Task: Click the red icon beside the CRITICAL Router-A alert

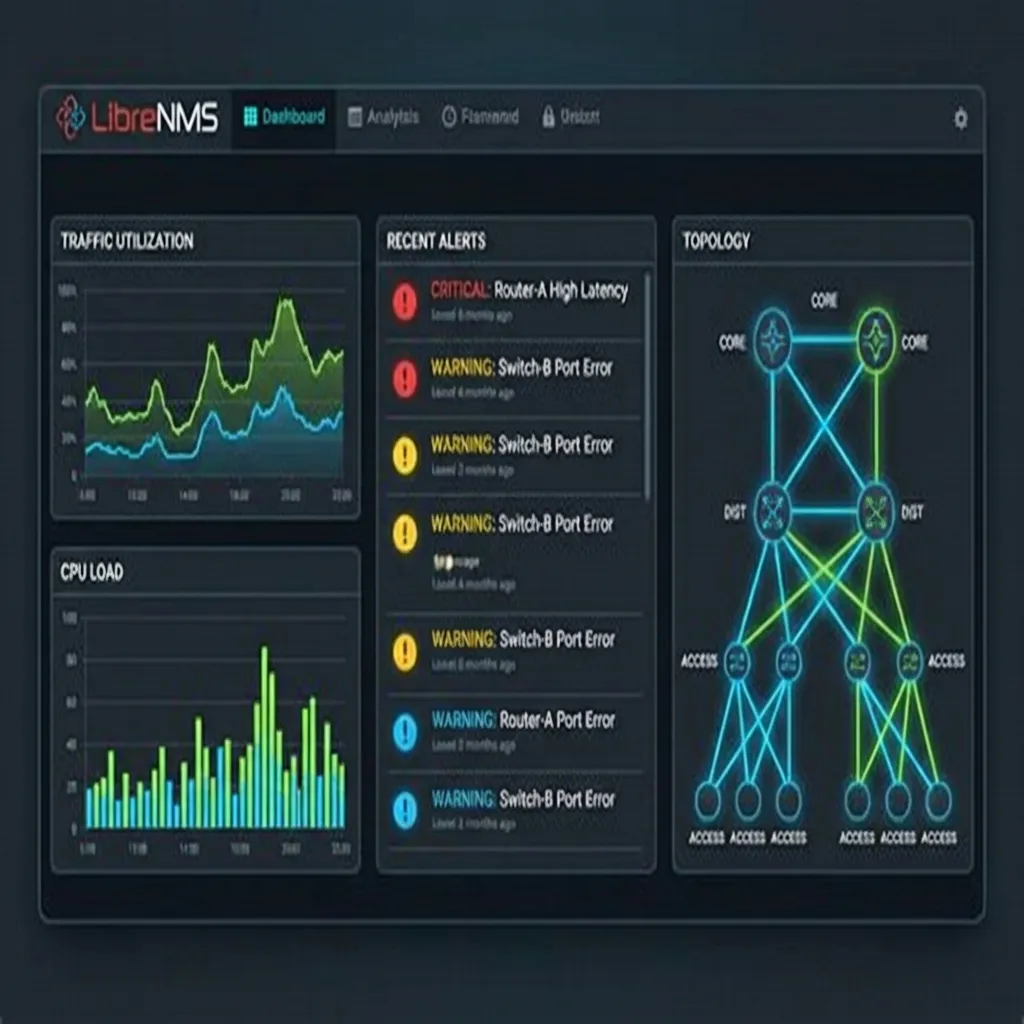Action: point(404,300)
